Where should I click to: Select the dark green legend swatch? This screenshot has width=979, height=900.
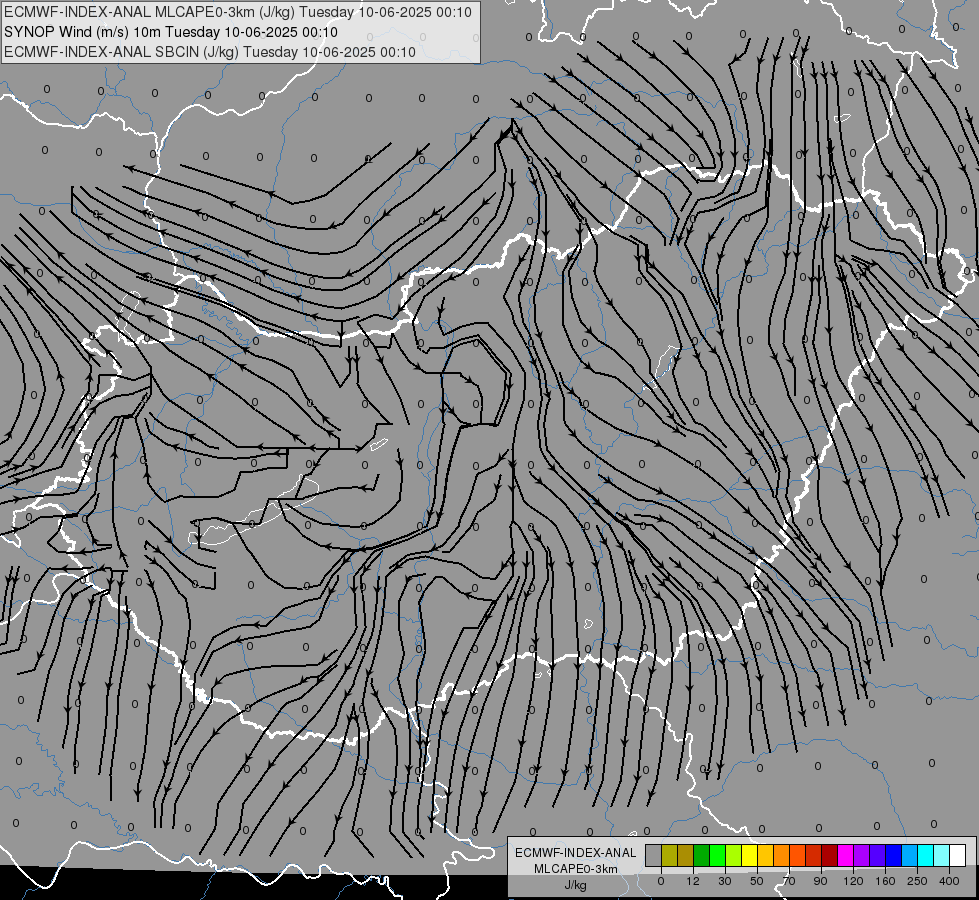coord(702,855)
